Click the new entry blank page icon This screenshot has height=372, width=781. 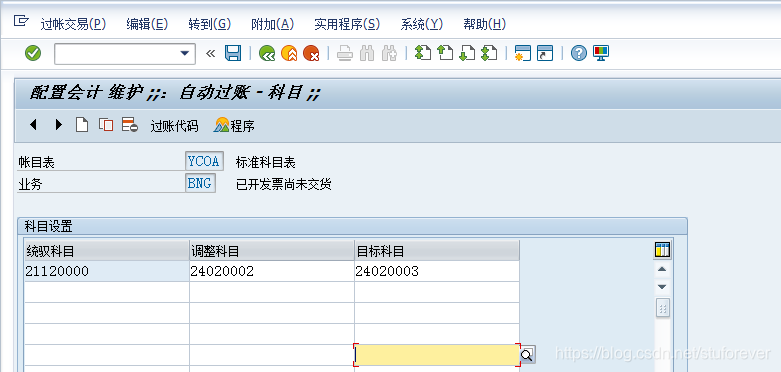(82, 125)
